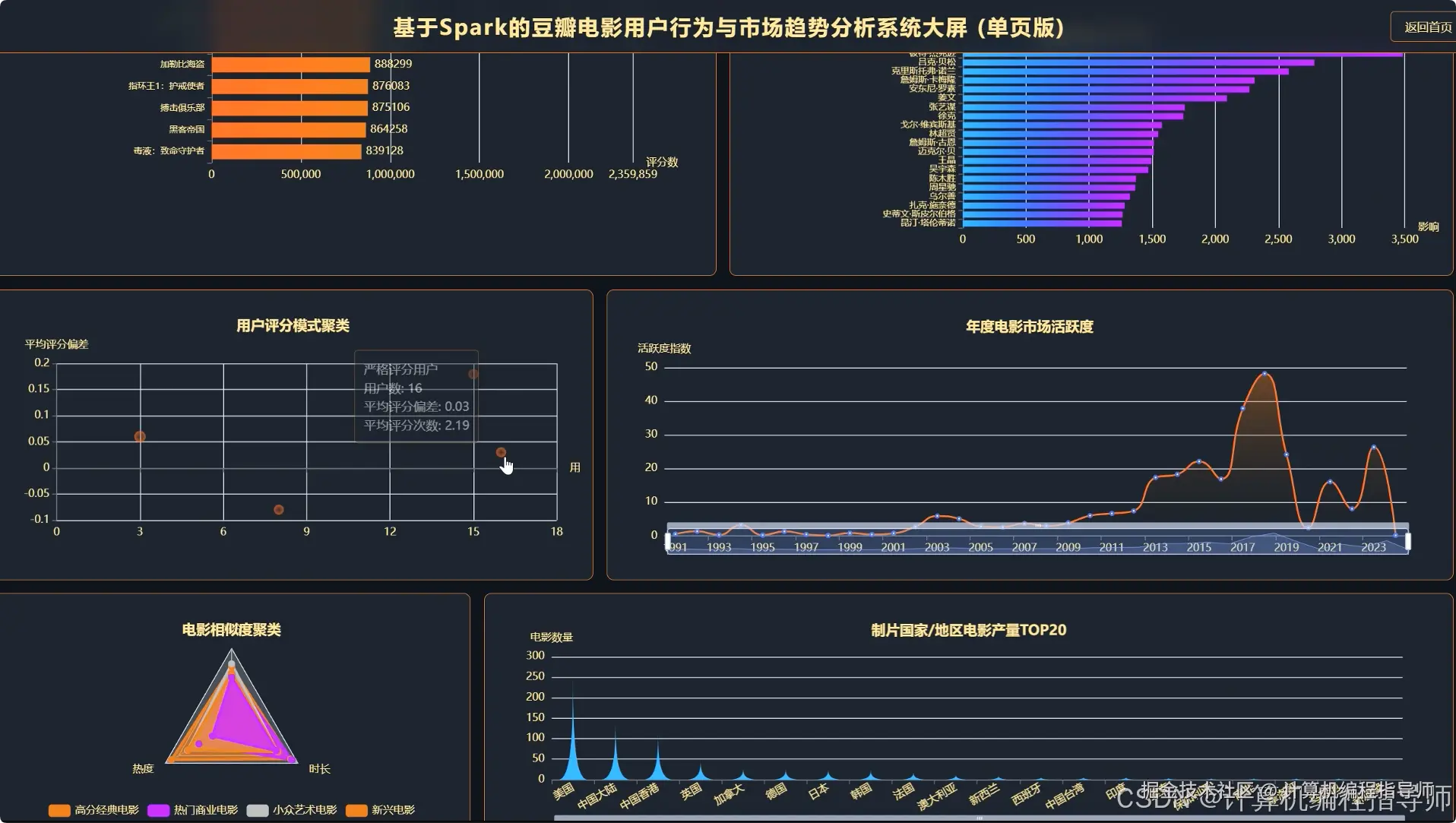
Task: Click the 返回首页 button
Action: click(1424, 26)
